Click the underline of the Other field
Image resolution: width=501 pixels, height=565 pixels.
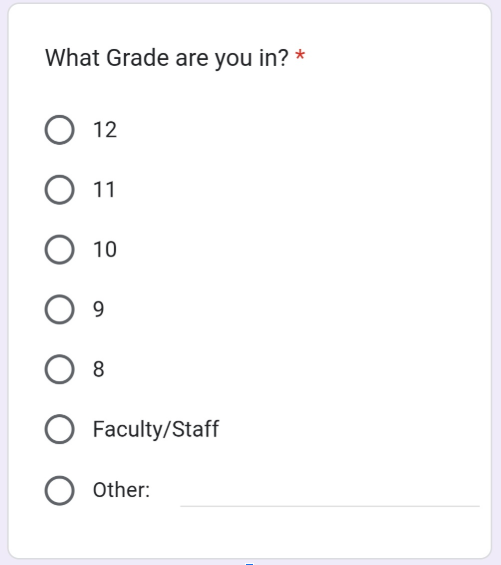[x=330, y=506]
